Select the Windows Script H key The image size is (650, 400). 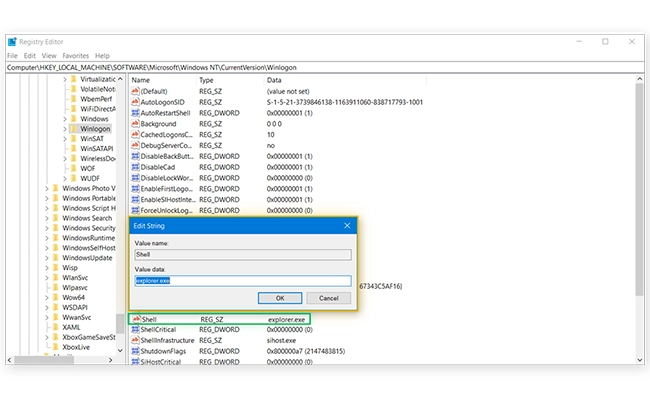(89, 208)
